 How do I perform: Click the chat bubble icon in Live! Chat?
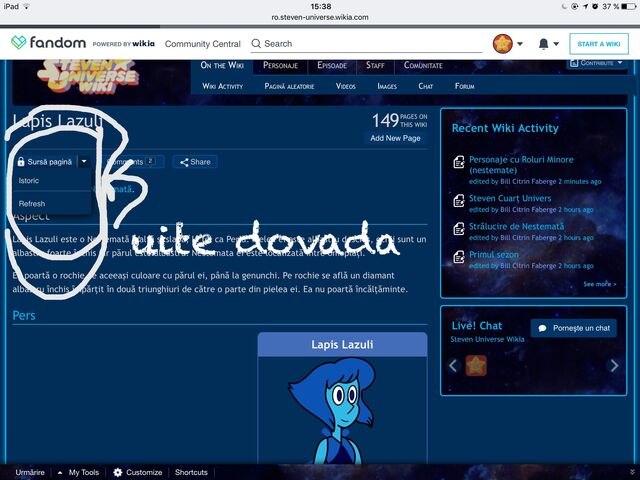pos(542,329)
